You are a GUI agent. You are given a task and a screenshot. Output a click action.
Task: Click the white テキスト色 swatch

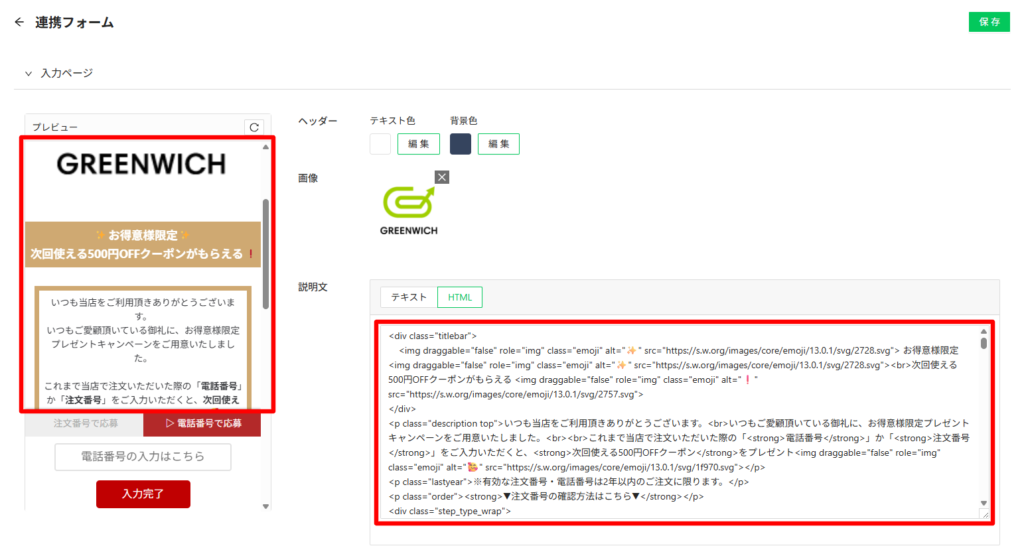pyautogui.click(x=380, y=144)
